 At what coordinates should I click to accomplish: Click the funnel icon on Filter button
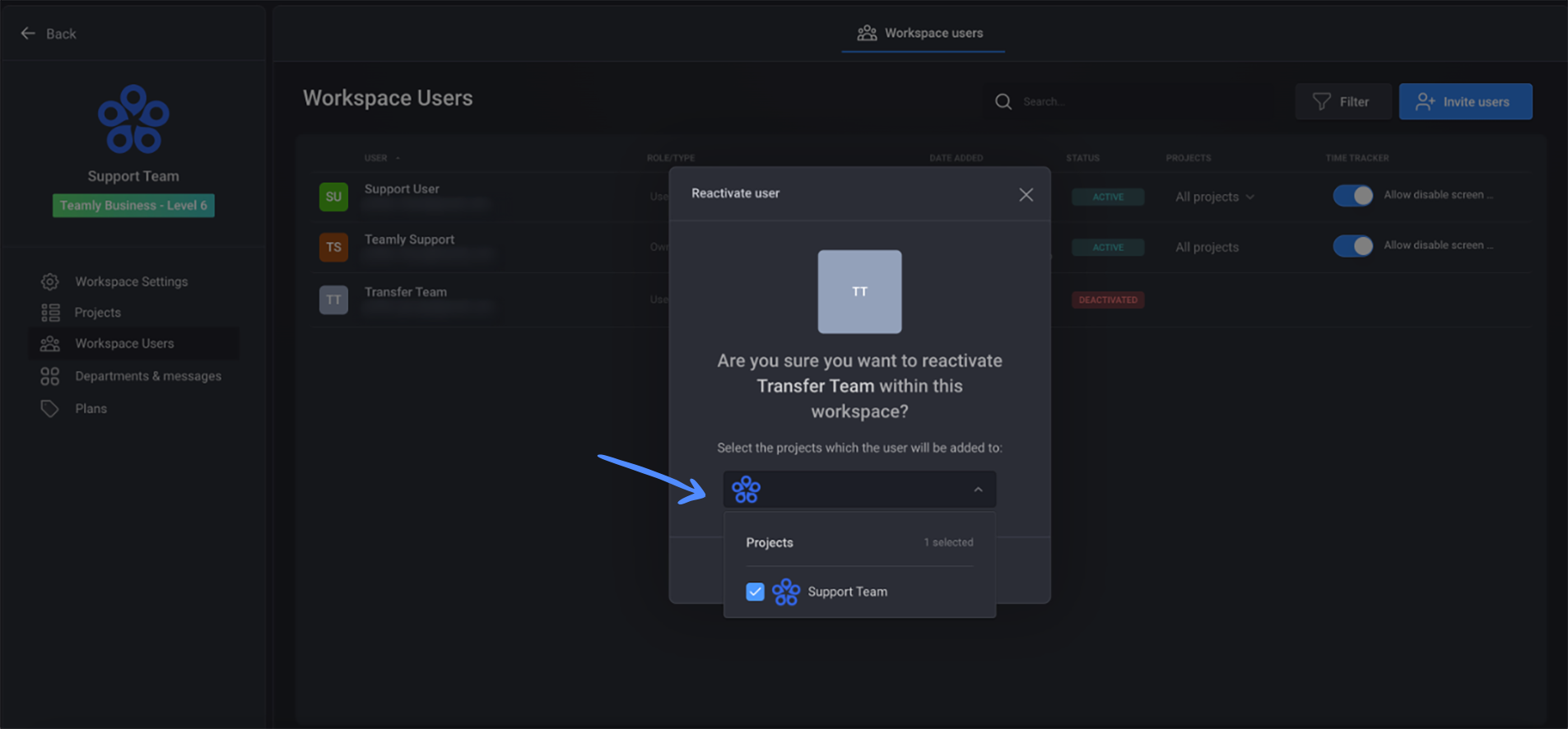tap(1321, 102)
